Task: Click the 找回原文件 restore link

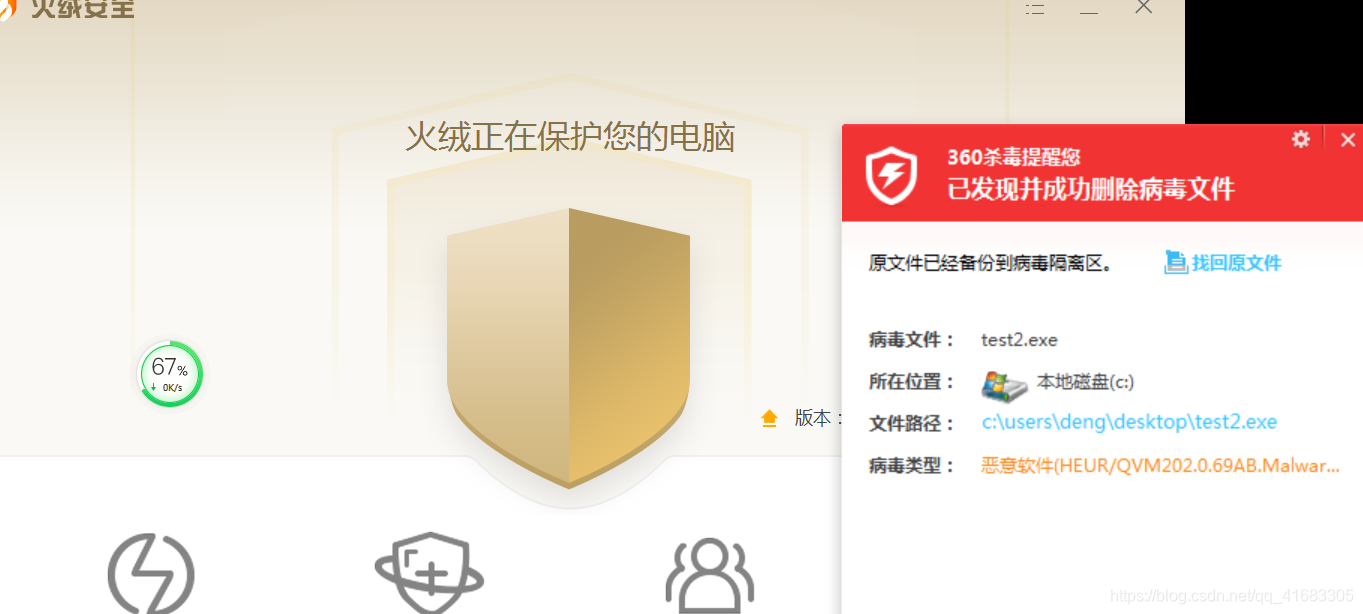Action: tap(1236, 263)
